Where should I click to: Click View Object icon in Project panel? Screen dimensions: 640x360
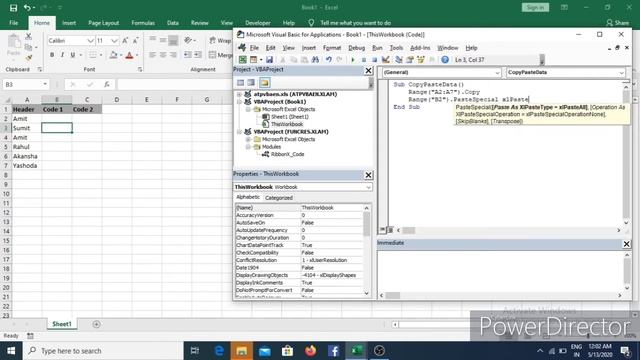(x=251, y=82)
